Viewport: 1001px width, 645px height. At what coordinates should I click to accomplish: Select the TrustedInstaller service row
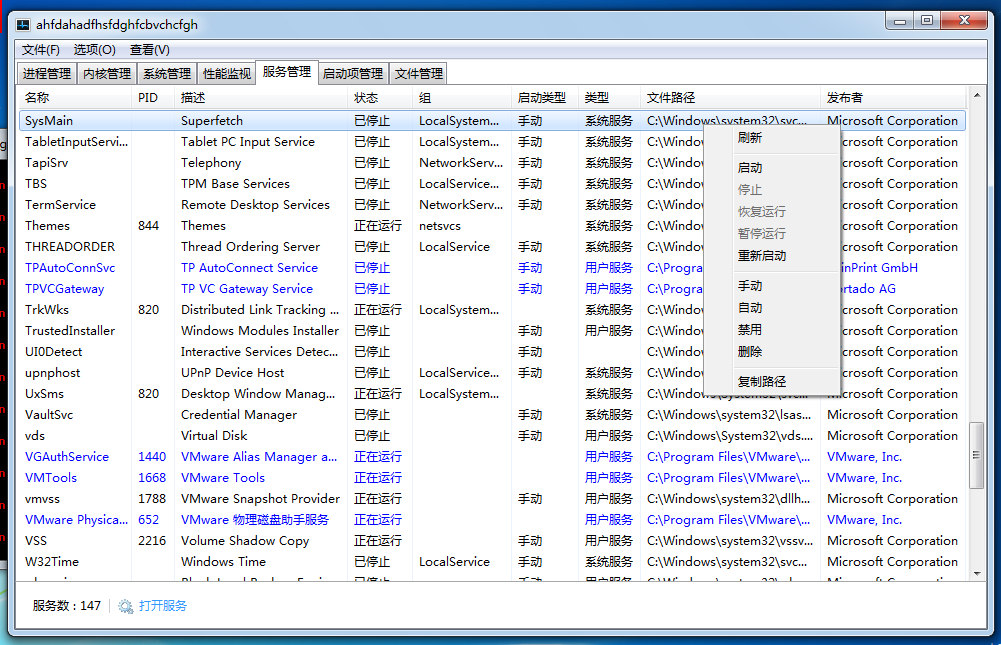tap(492, 331)
